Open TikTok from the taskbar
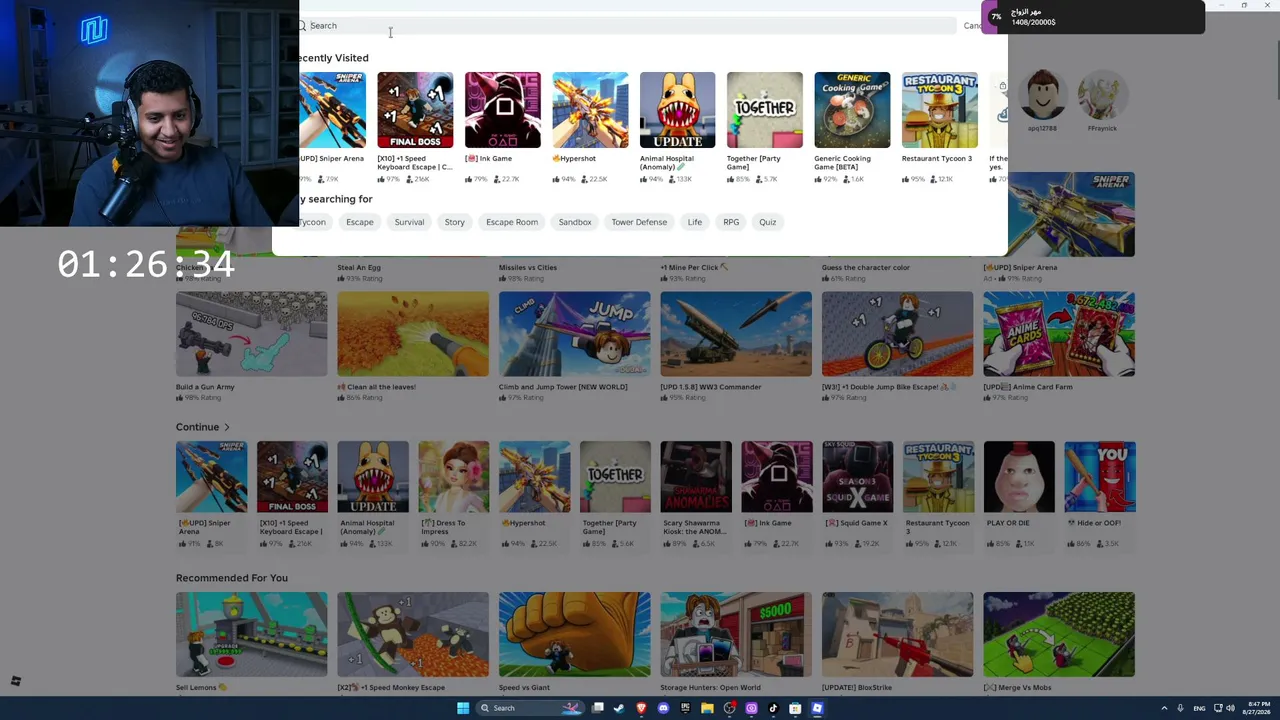This screenshot has height=720, width=1280. [x=773, y=708]
